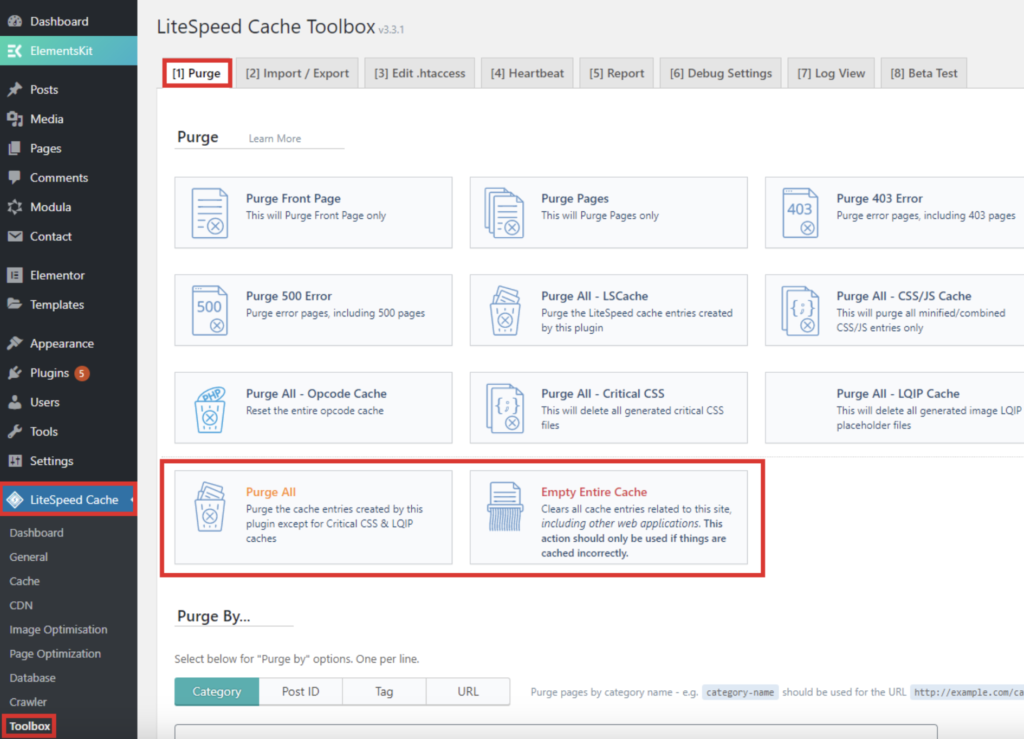The image size is (1024, 739).
Task: Click the Comments speech bubble icon
Action: click(14, 178)
